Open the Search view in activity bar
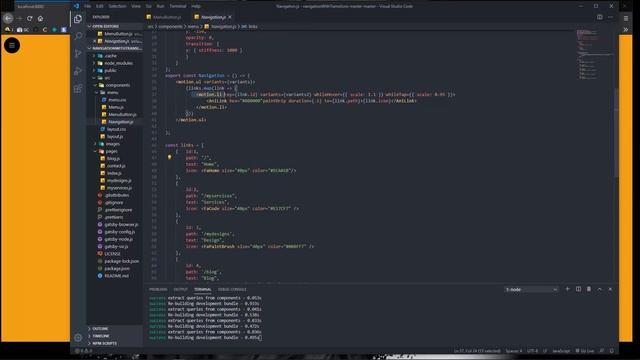Screen dimensions: 640x360 point(78,36)
